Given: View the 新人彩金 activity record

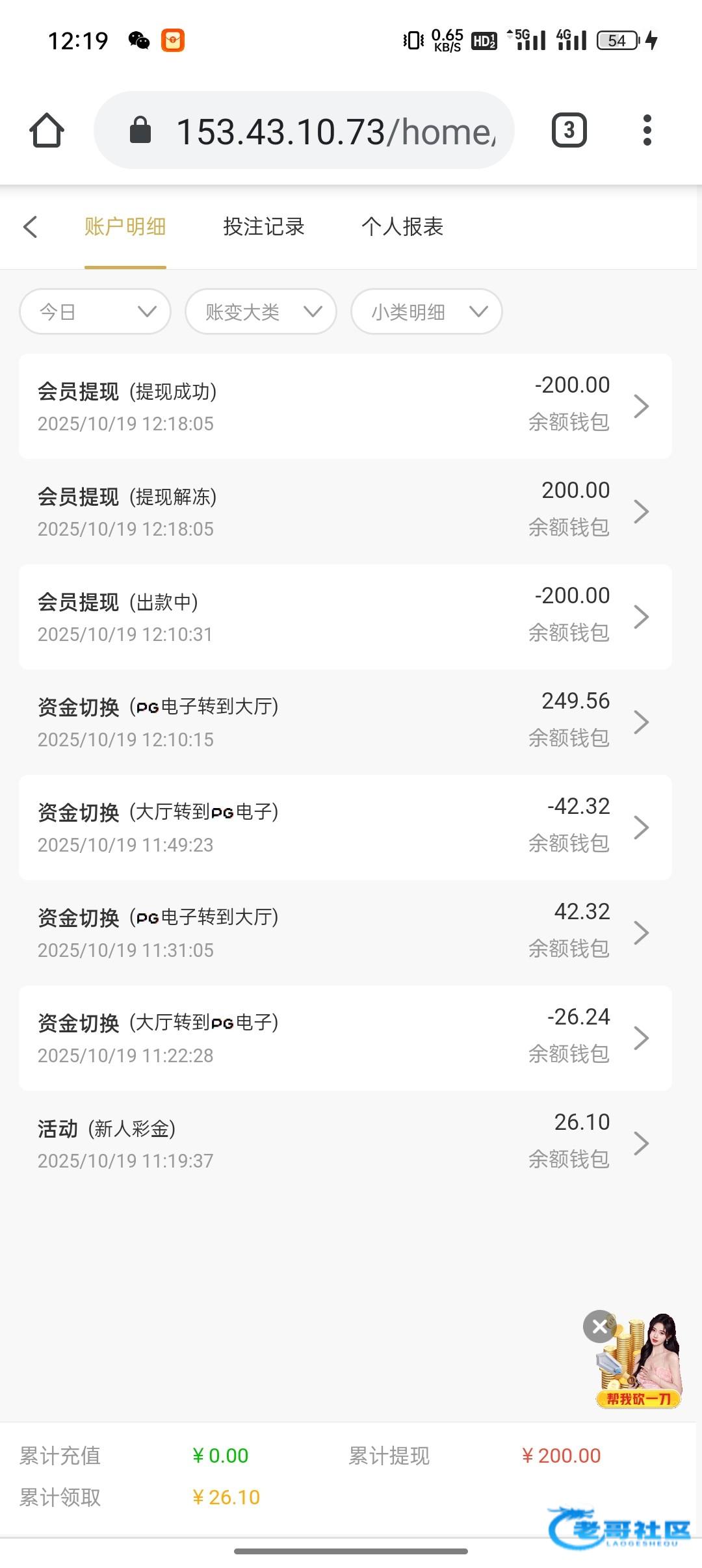Looking at the screenshot, I should pyautogui.click(x=344, y=1143).
